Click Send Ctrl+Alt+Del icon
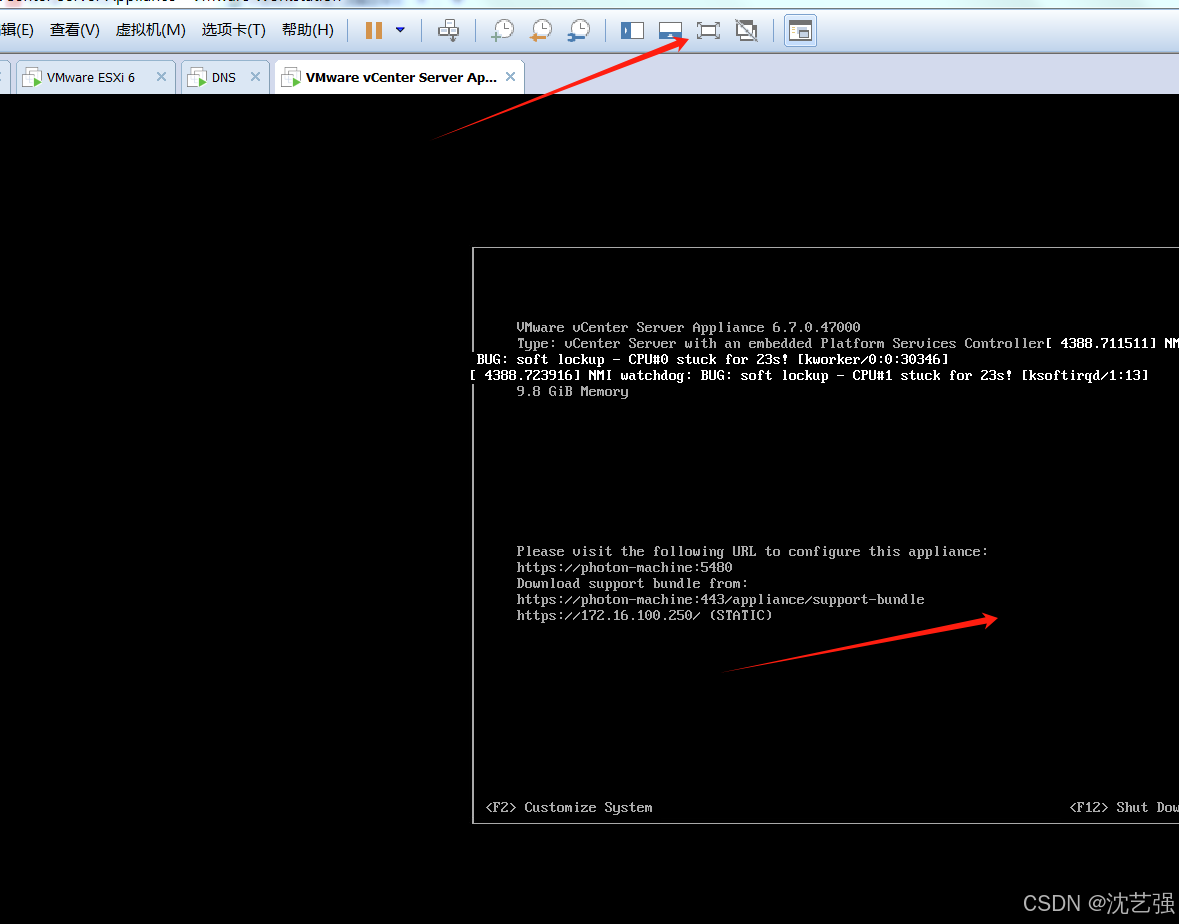 tap(449, 30)
